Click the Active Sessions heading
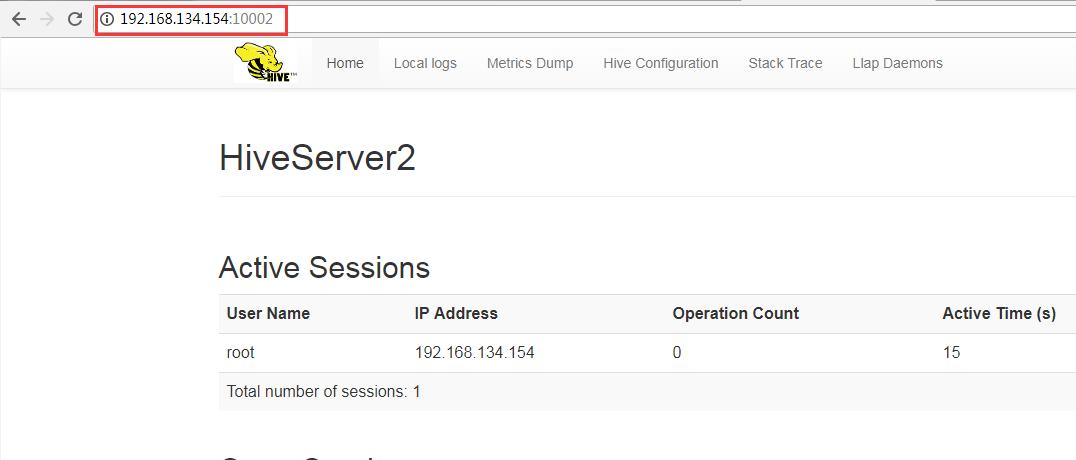This screenshot has width=1076, height=460. pos(325,267)
